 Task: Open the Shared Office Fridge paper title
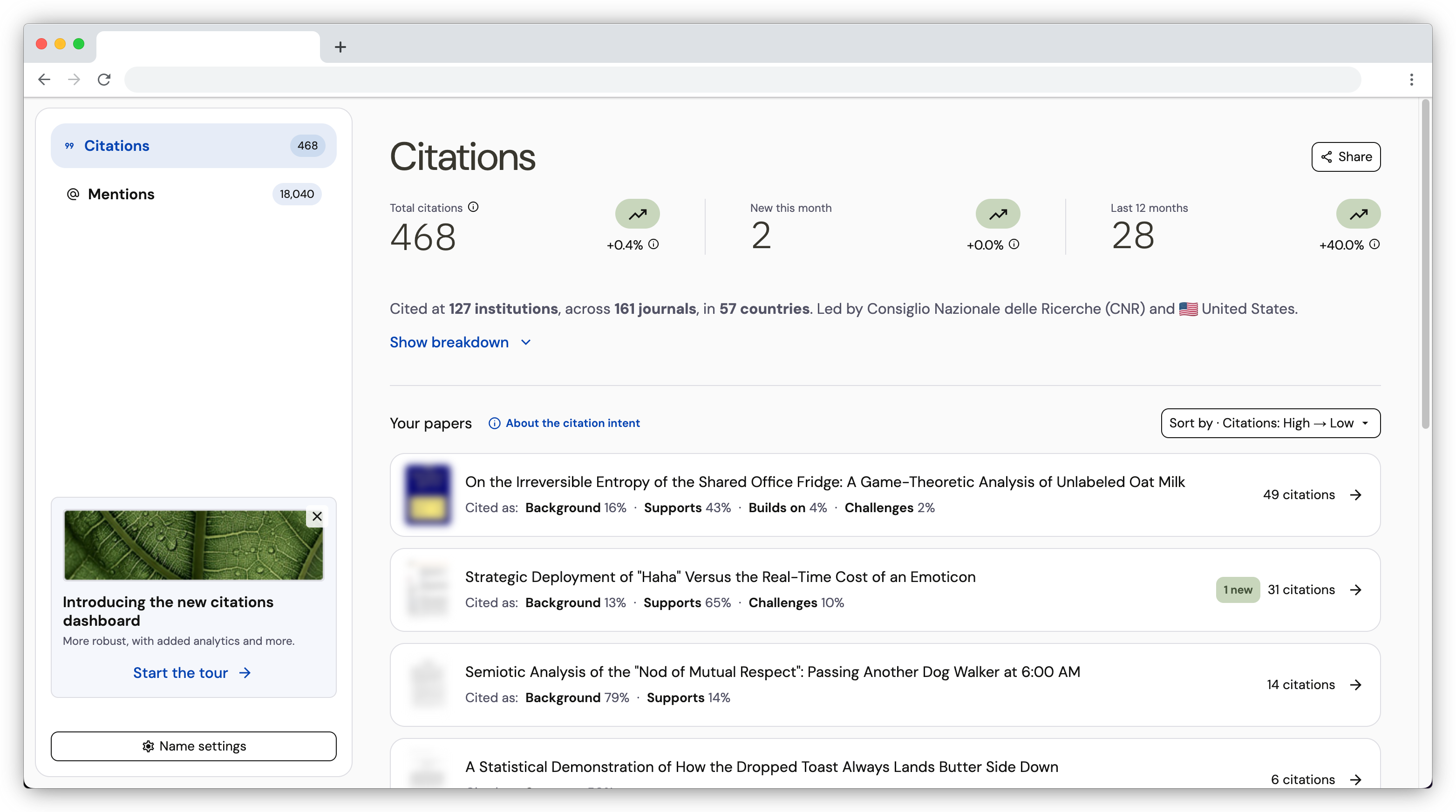click(825, 482)
